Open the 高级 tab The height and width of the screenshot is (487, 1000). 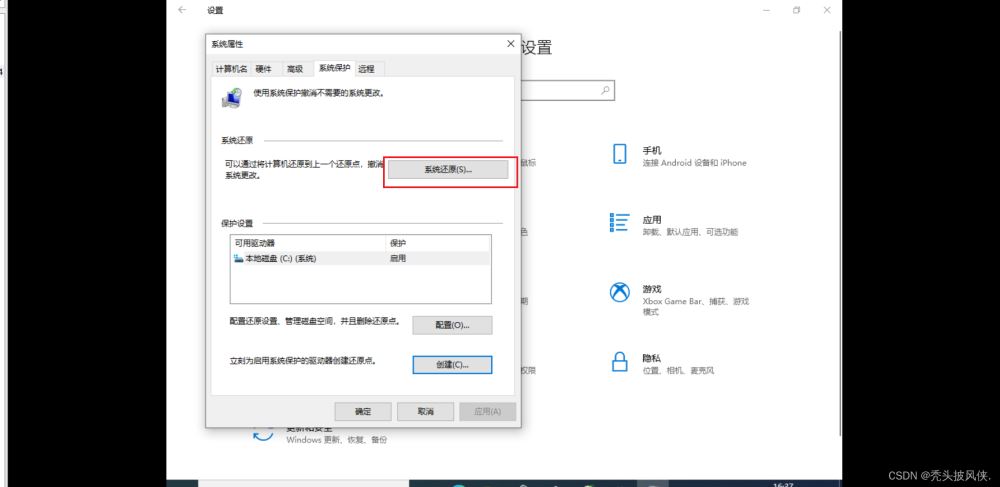(295, 69)
